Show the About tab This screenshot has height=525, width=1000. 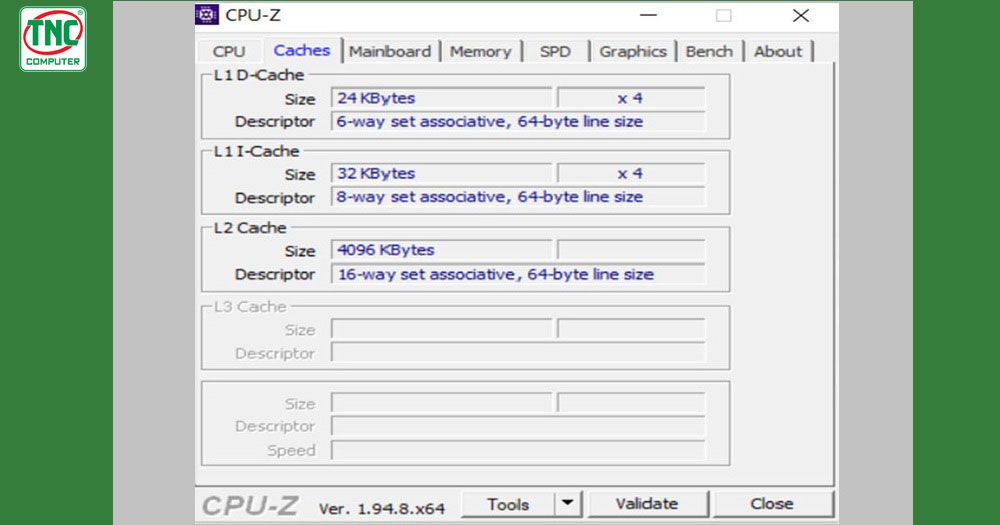[x=777, y=52]
